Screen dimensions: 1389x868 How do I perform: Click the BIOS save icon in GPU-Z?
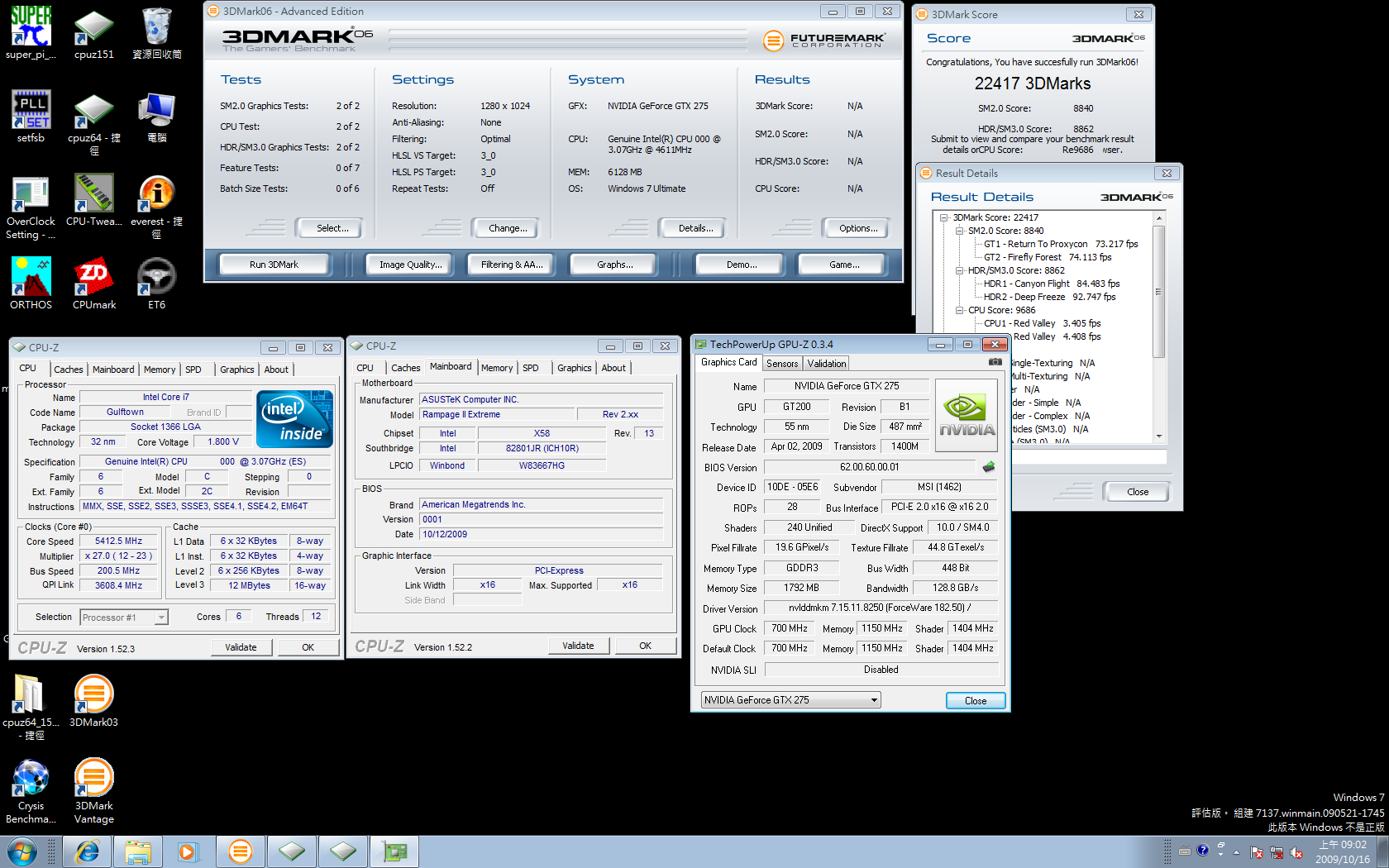click(x=988, y=467)
